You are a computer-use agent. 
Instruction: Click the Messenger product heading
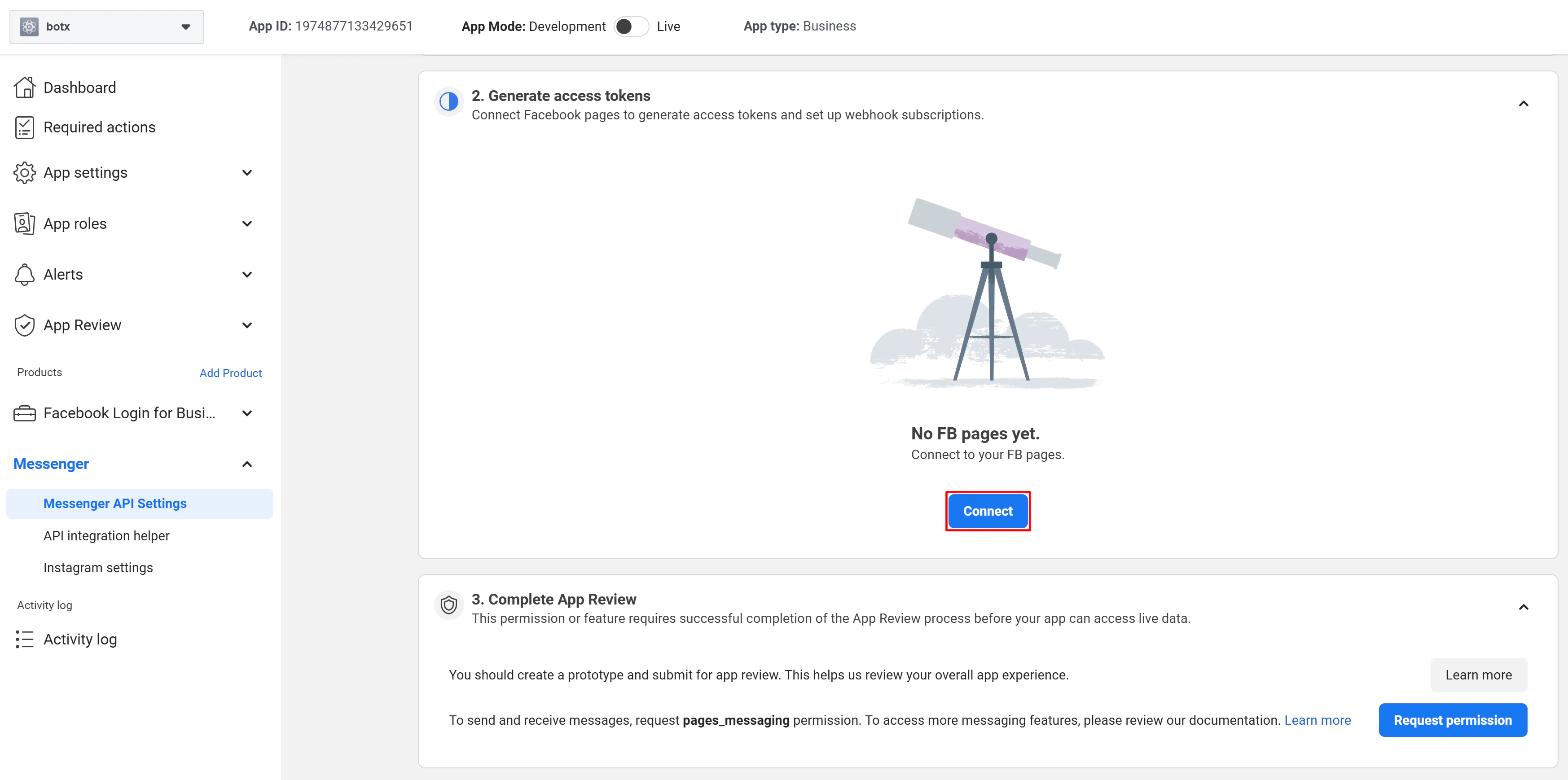pyautogui.click(x=51, y=464)
